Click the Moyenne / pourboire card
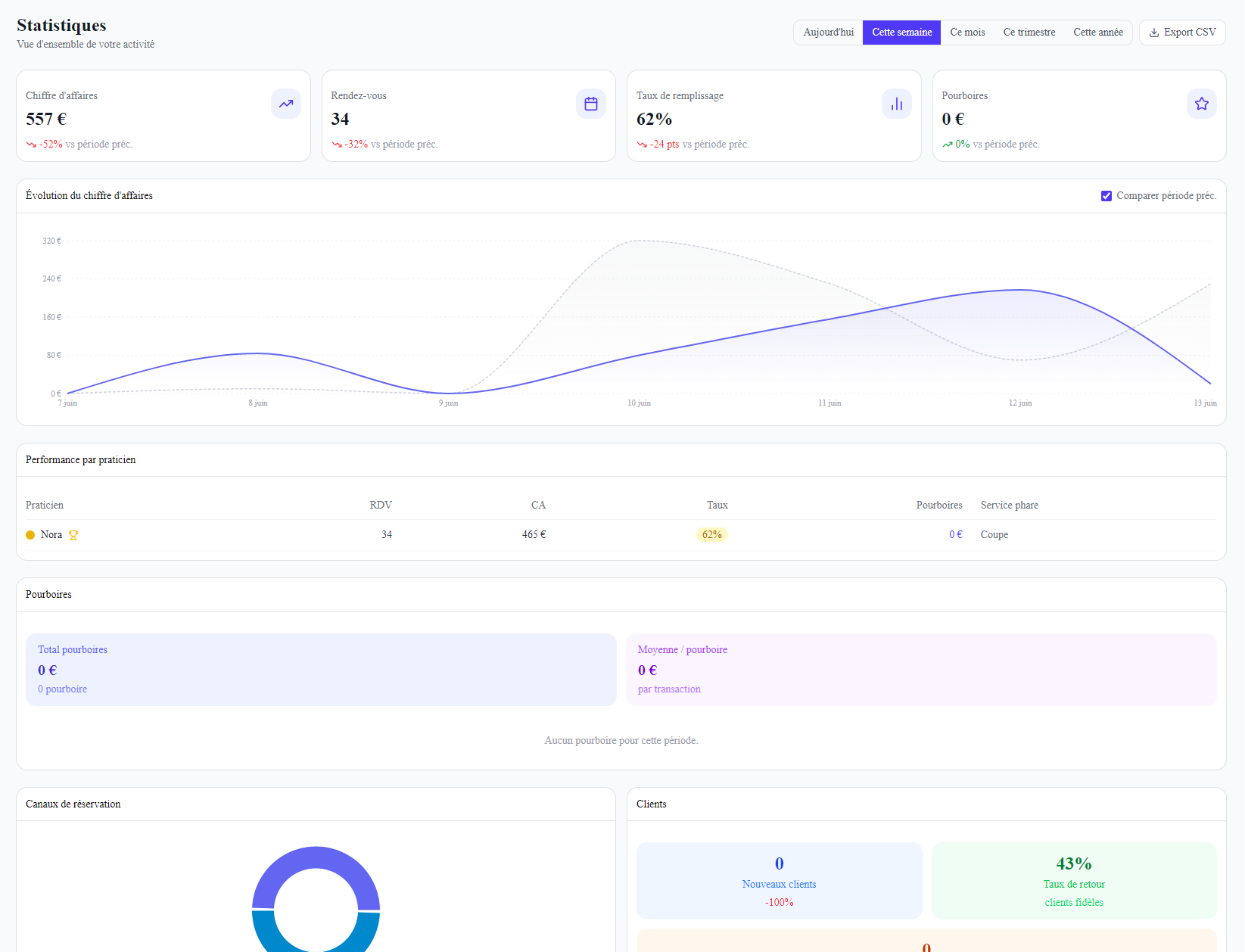This screenshot has width=1245, height=952. point(921,670)
